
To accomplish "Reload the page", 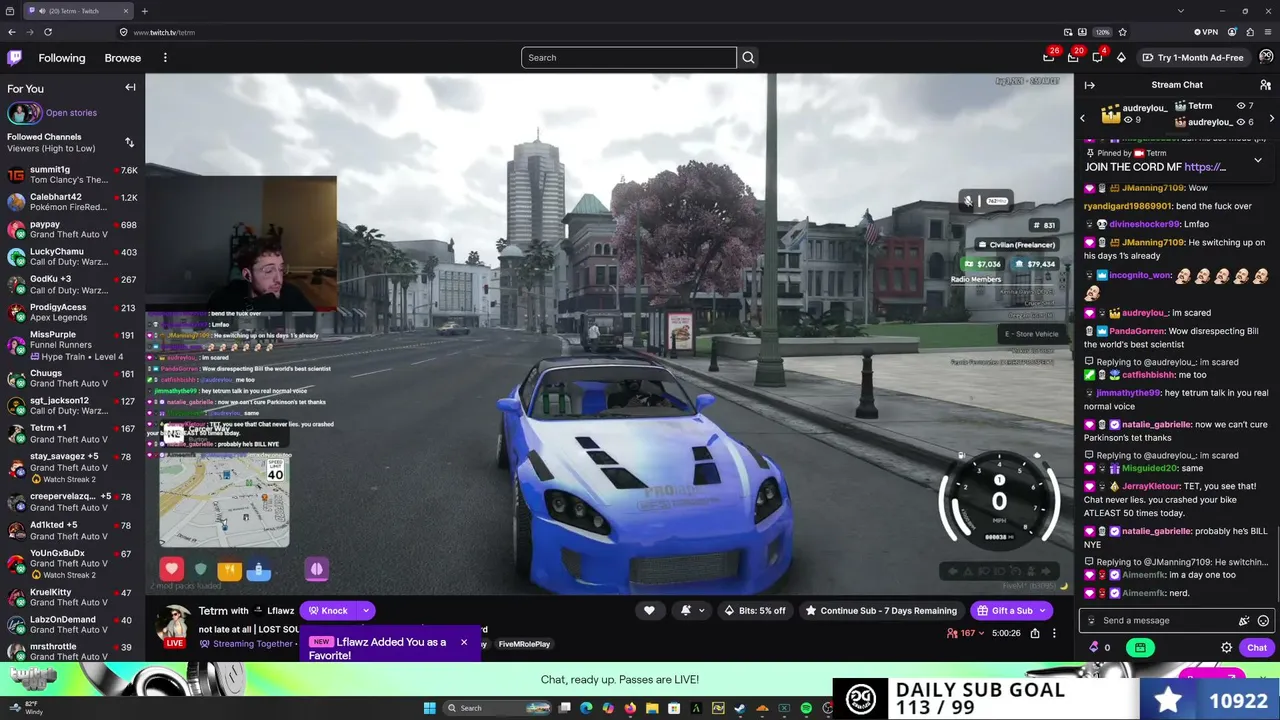I will point(47,32).
